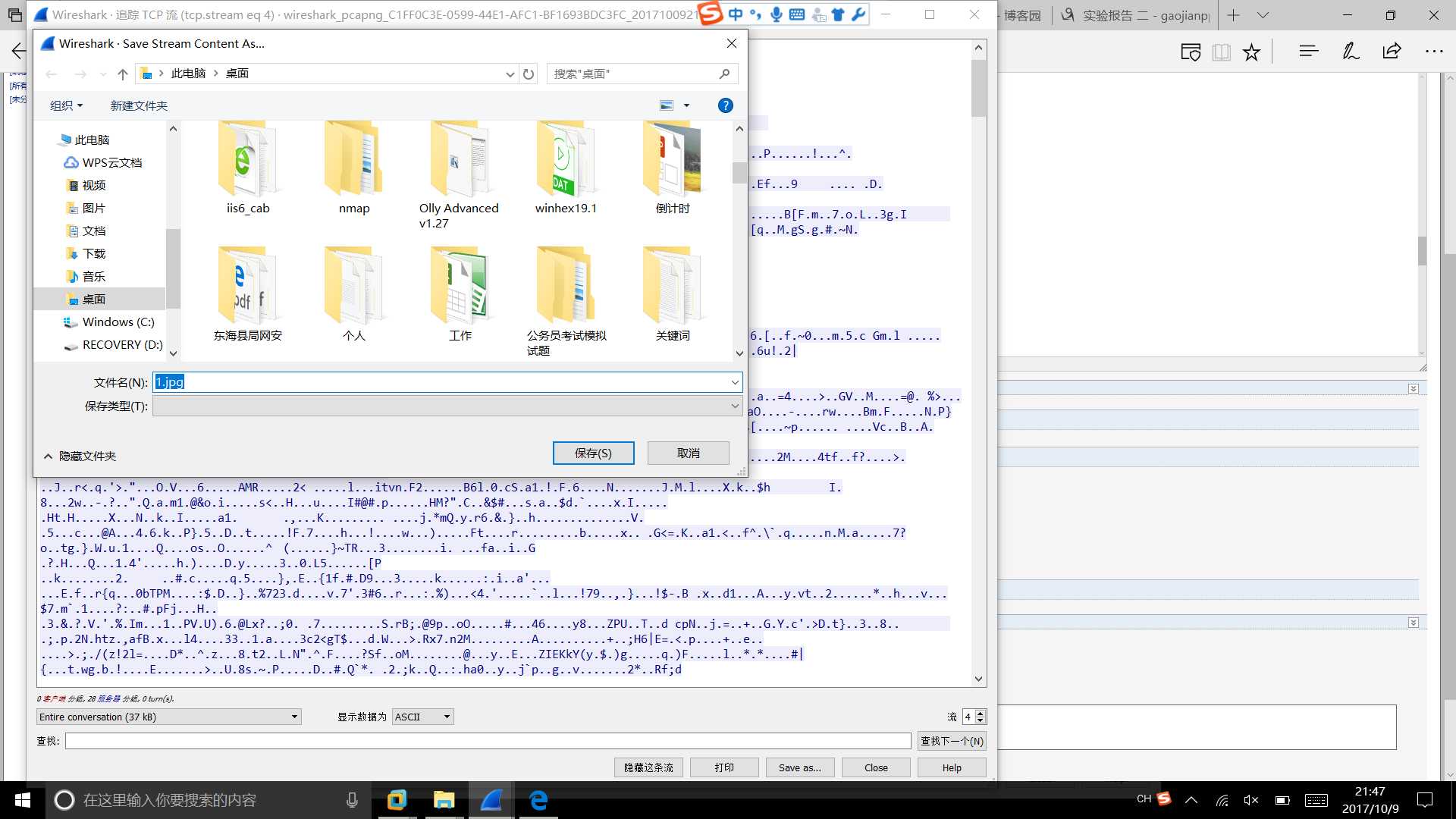
Task: Collapse folders with 隐藏文件夹
Action: tap(80, 456)
